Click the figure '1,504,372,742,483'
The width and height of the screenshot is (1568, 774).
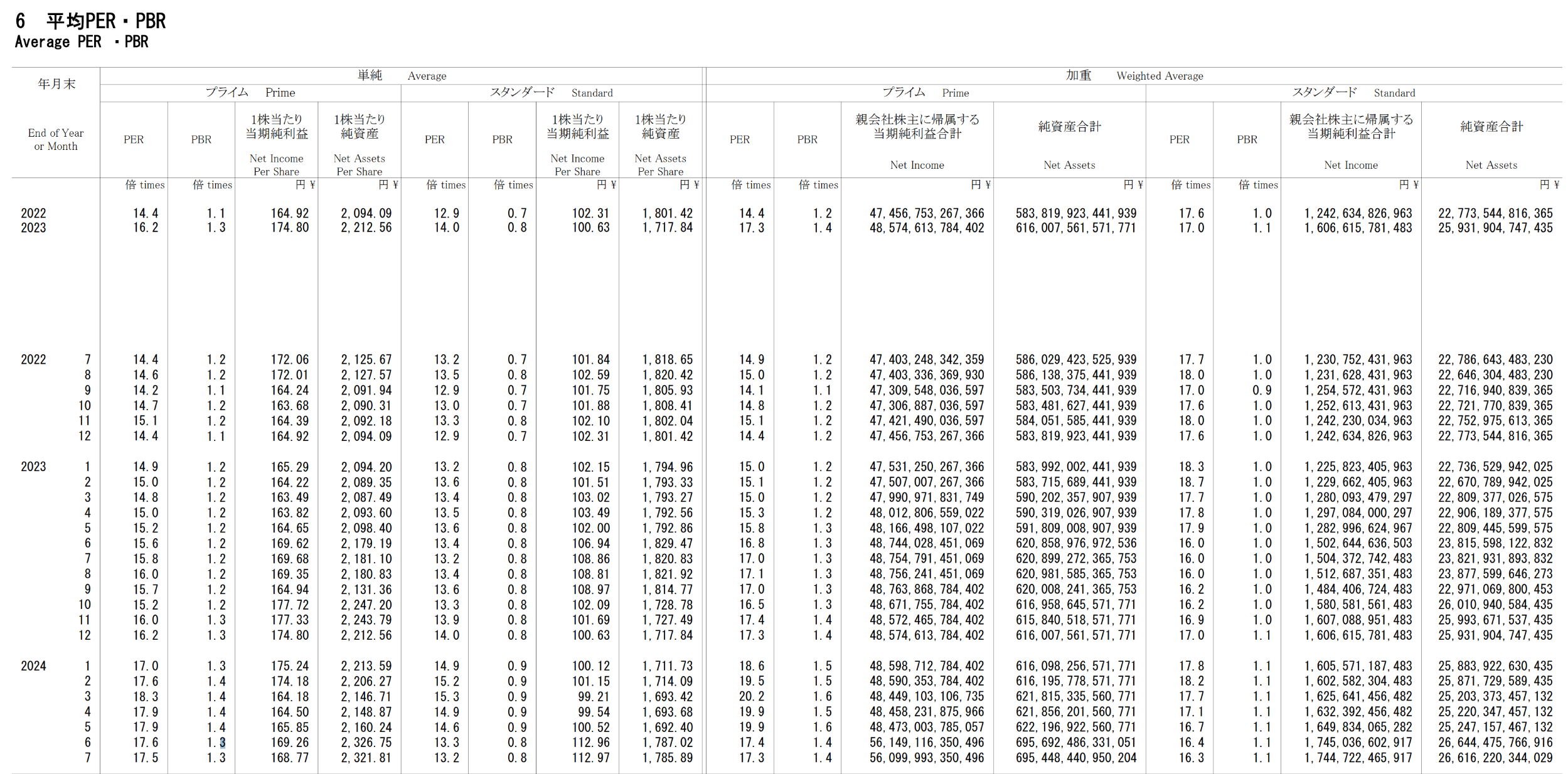tap(1358, 559)
